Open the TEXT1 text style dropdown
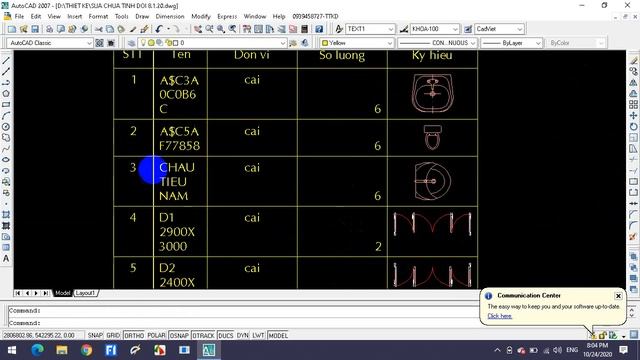Viewport: 640px width, 360px height. (371, 29)
